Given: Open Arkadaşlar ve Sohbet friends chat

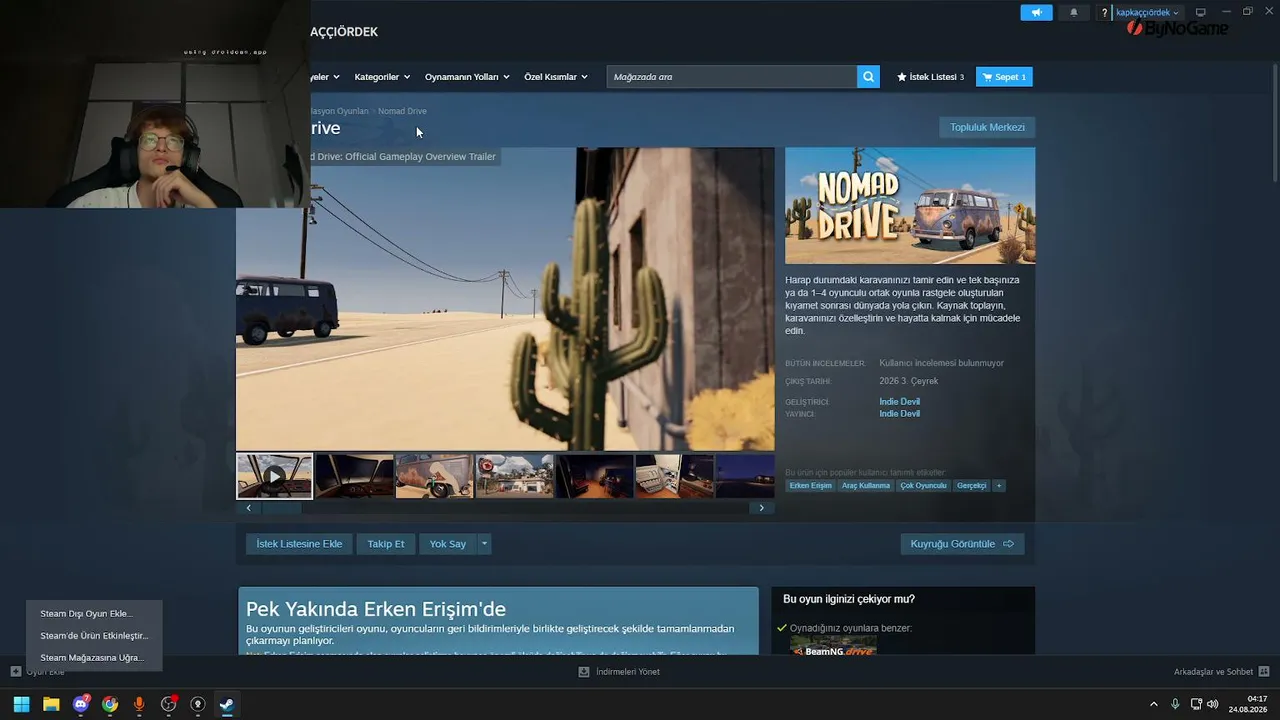Looking at the screenshot, I should [1221, 672].
